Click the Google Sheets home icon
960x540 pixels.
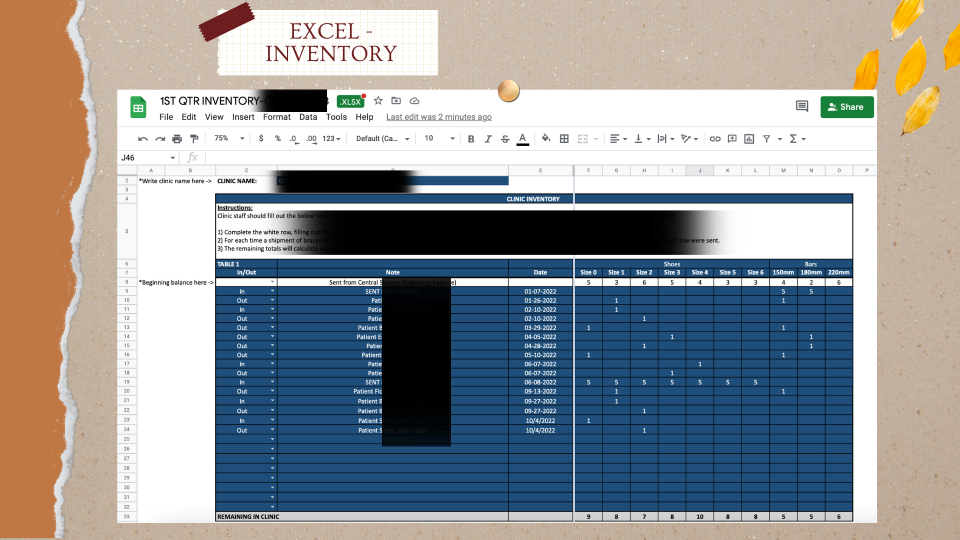[138, 108]
